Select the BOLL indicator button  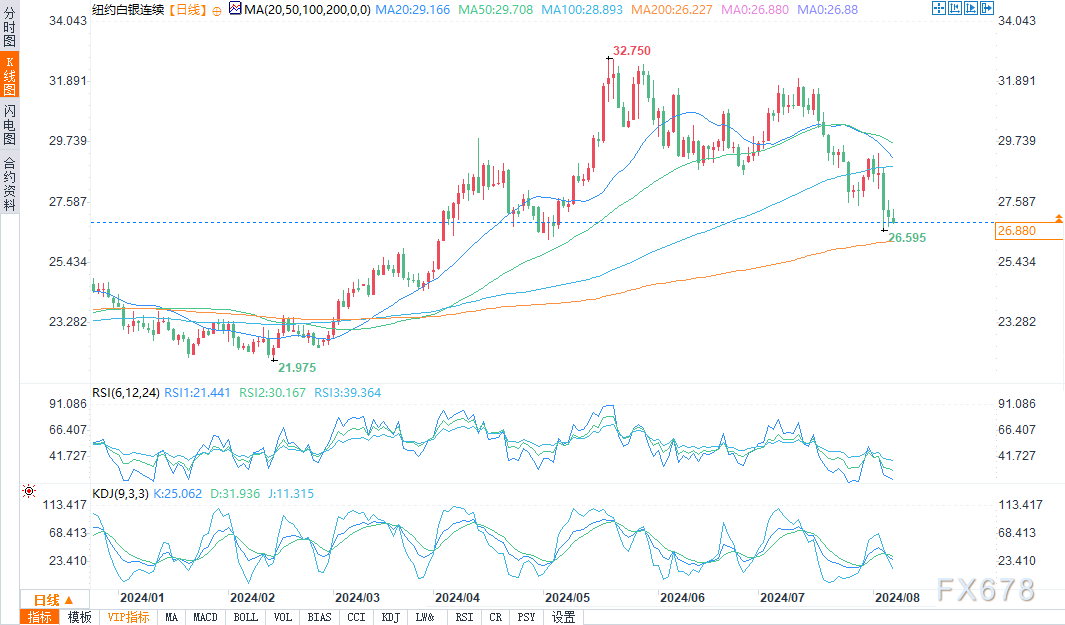(x=246, y=617)
